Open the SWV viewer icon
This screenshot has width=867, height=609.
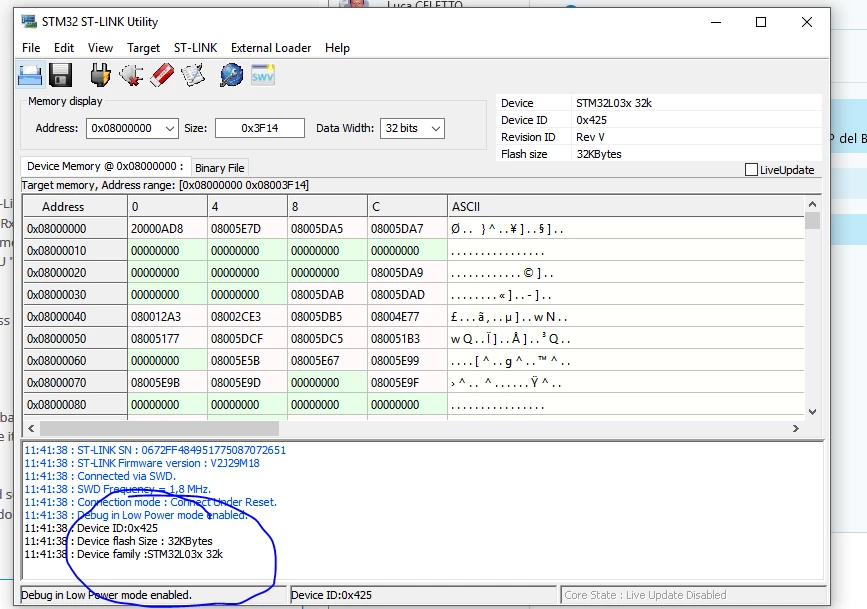(263, 75)
